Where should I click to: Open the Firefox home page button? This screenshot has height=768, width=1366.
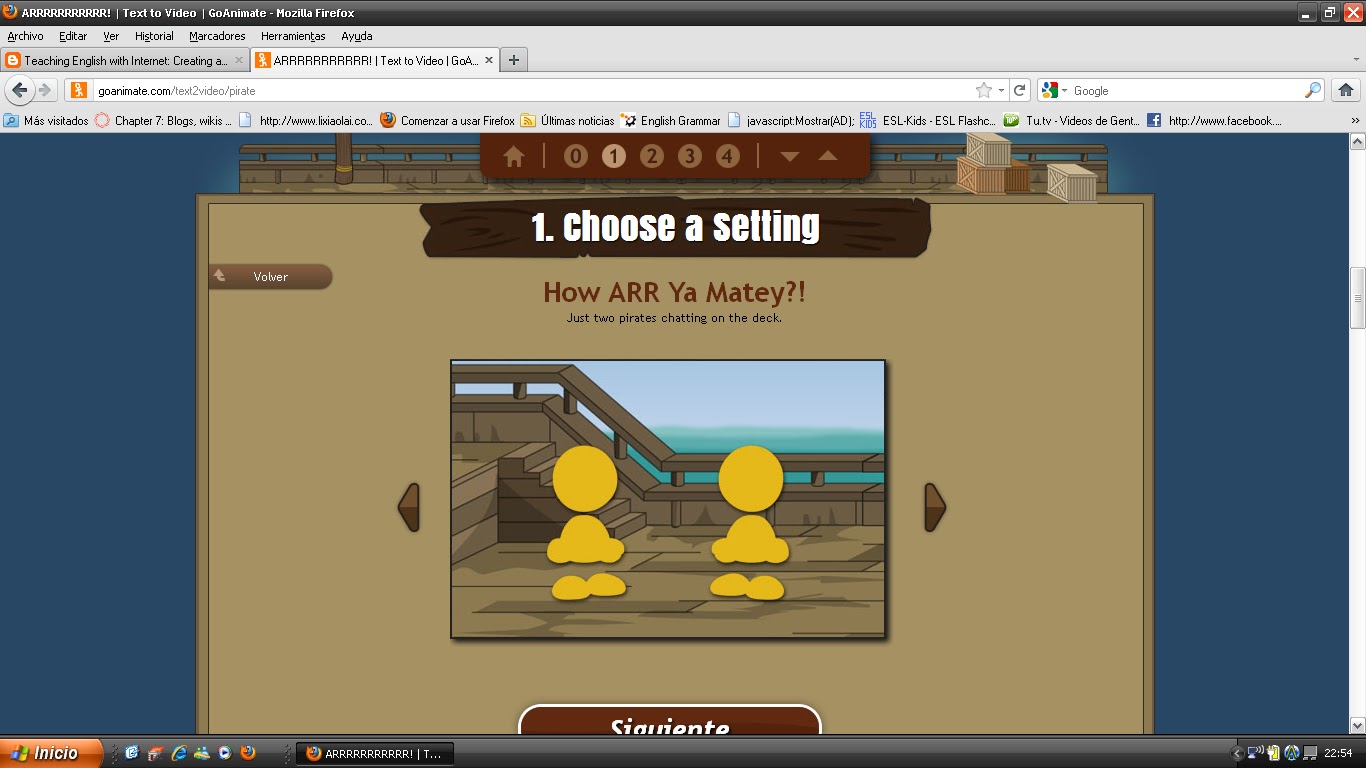point(1346,90)
